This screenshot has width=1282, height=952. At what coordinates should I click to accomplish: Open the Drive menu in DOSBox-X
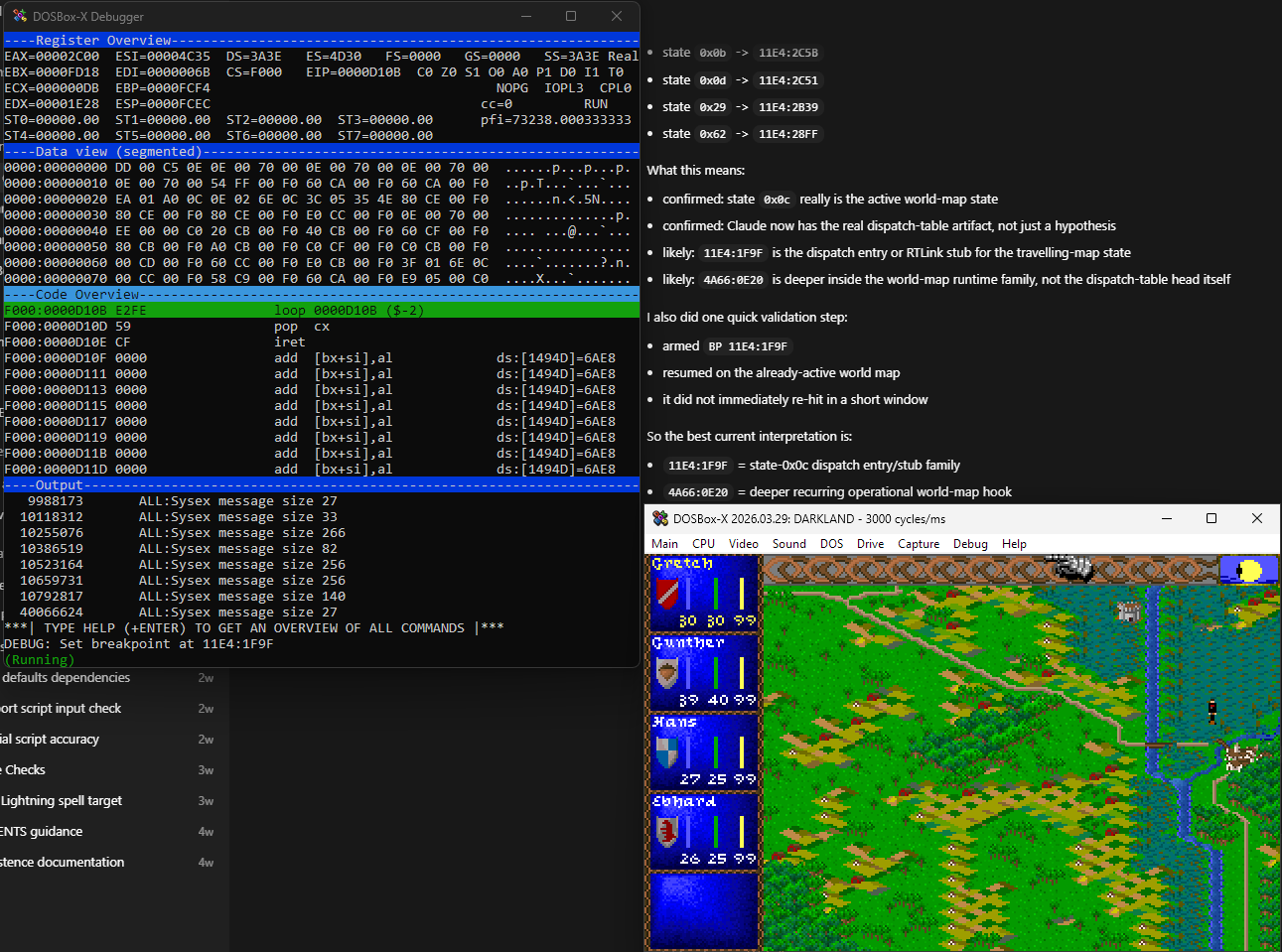pyautogui.click(x=870, y=544)
